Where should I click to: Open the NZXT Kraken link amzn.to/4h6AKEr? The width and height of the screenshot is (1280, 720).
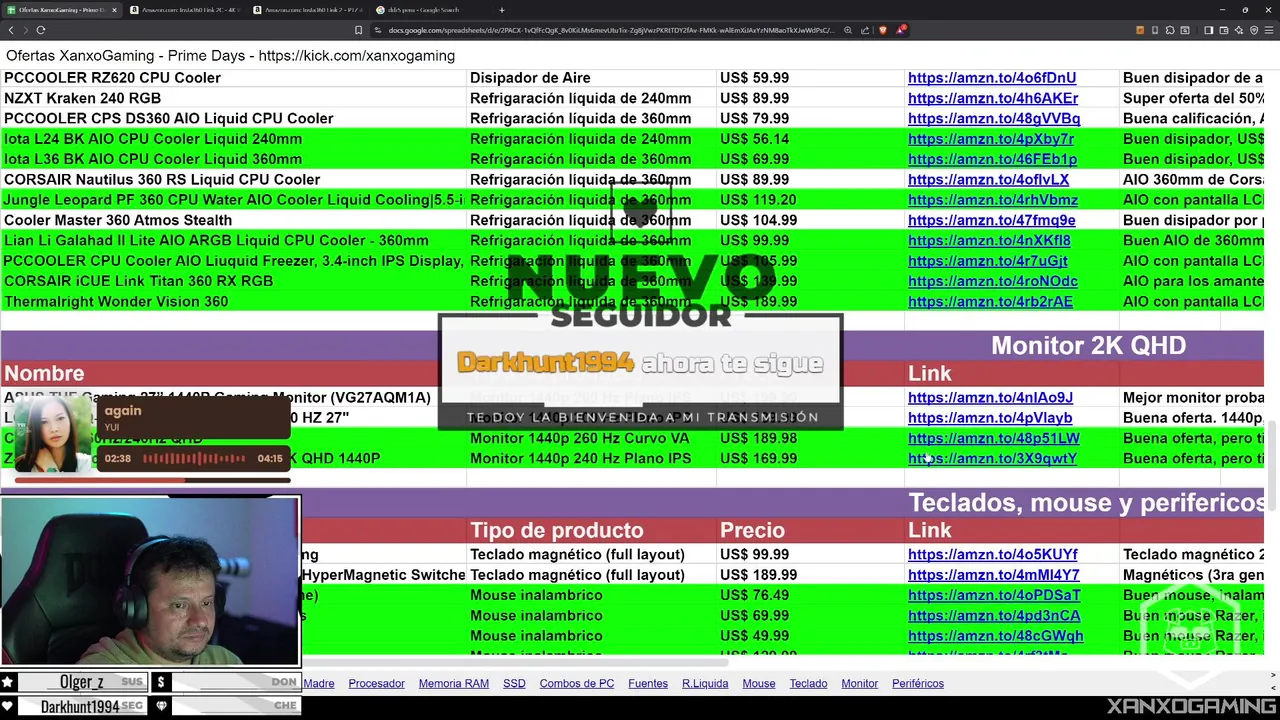[993, 98]
